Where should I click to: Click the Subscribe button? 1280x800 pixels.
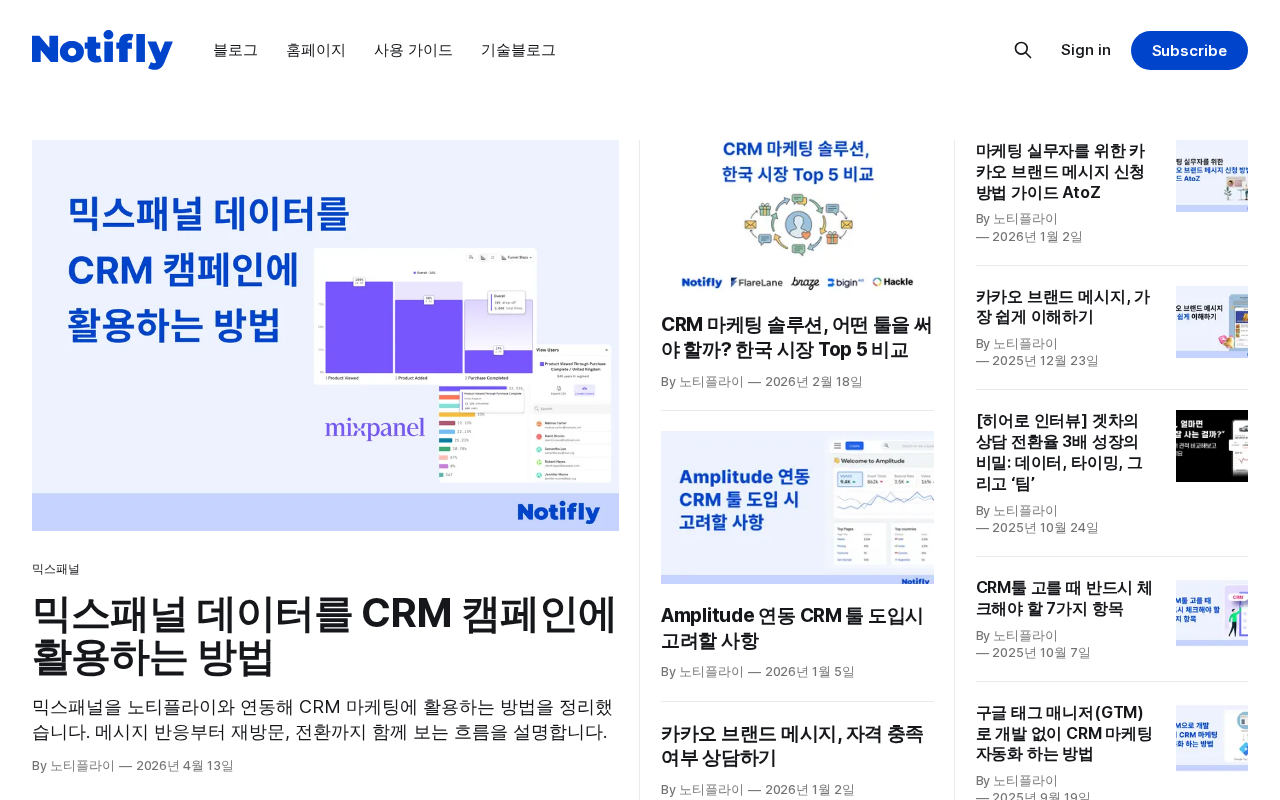pos(1189,50)
